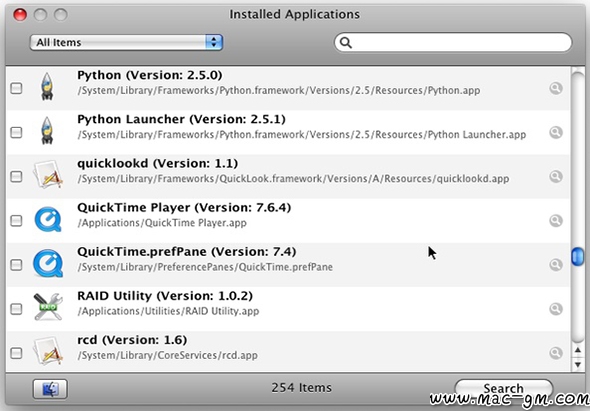Click the blue arrows of All Items popup
This screenshot has width=590, height=411.
click(x=214, y=42)
